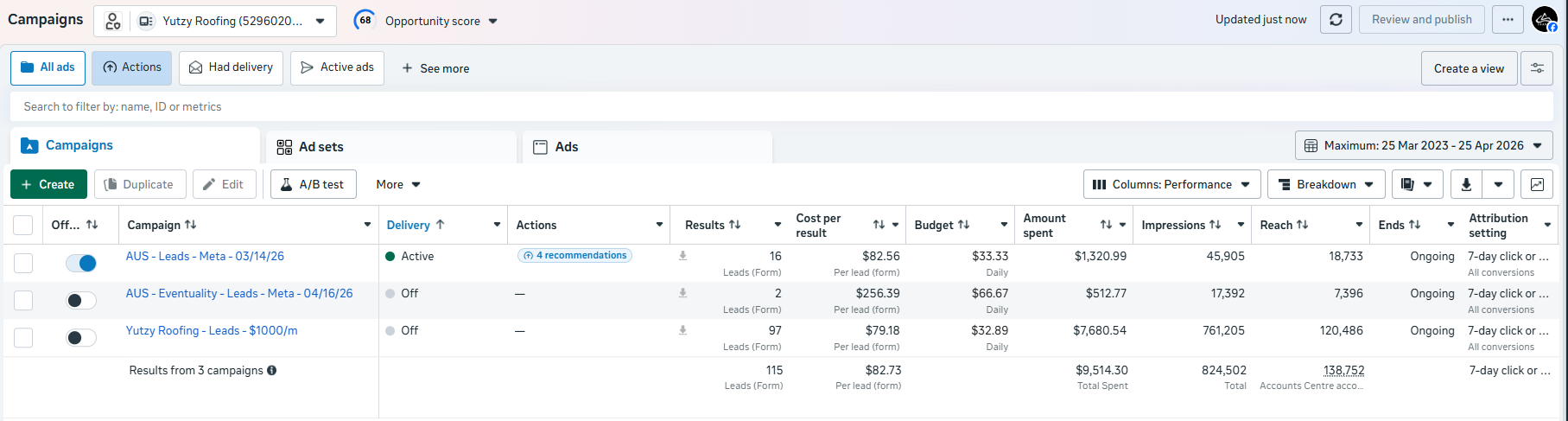
Task: Enable the Yutzy Roofing - Leads - $1000/m campaign
Action: tap(81, 337)
